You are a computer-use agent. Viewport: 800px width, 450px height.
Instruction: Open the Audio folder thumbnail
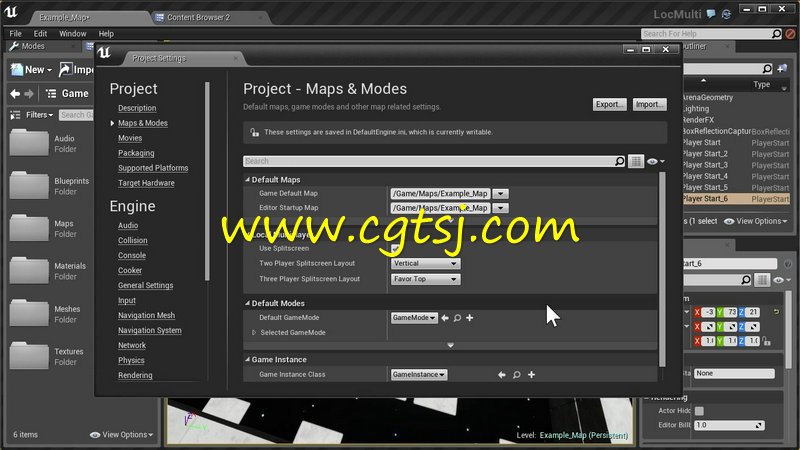29,143
